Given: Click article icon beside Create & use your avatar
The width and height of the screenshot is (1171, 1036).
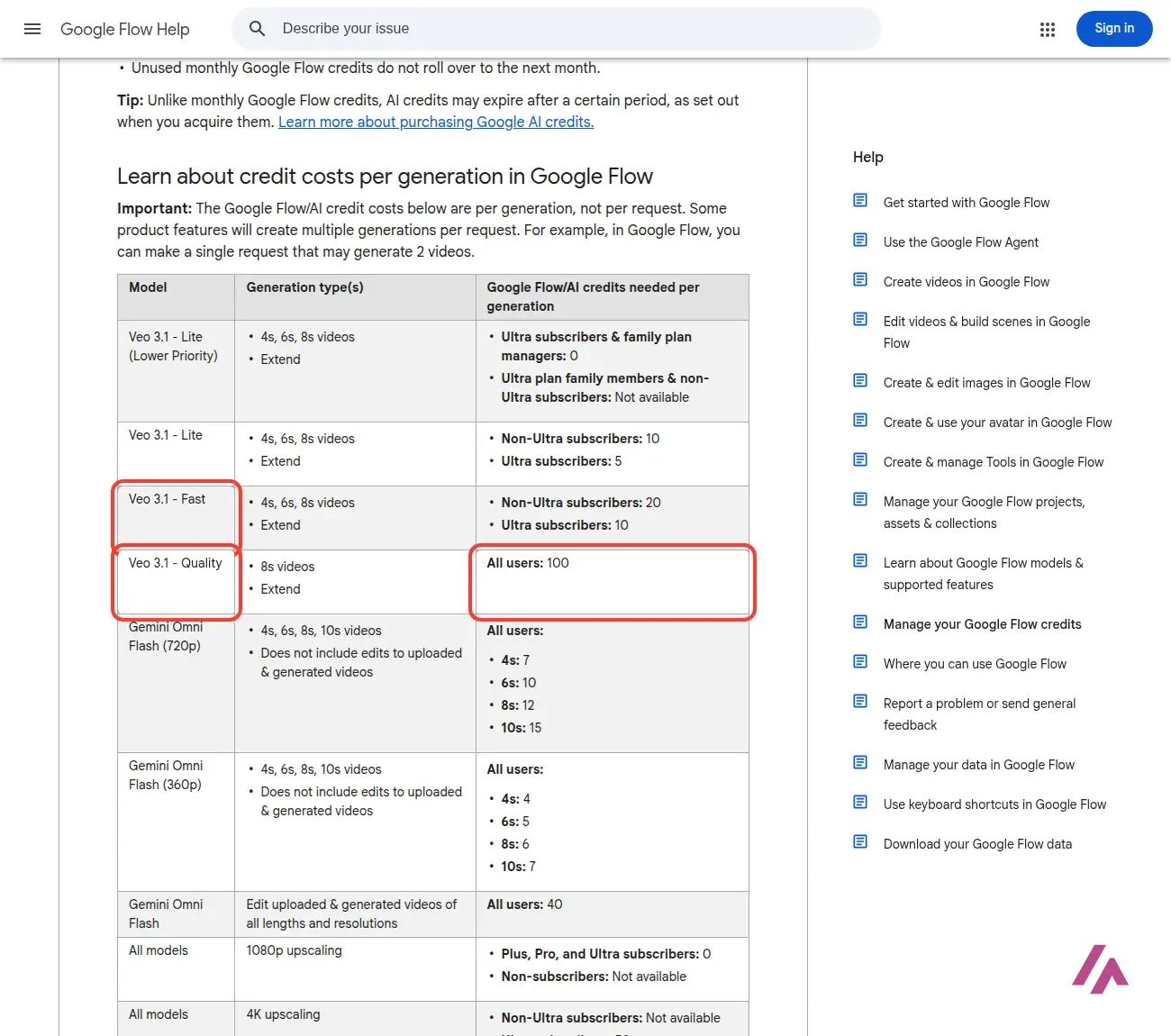Looking at the screenshot, I should pos(860,420).
